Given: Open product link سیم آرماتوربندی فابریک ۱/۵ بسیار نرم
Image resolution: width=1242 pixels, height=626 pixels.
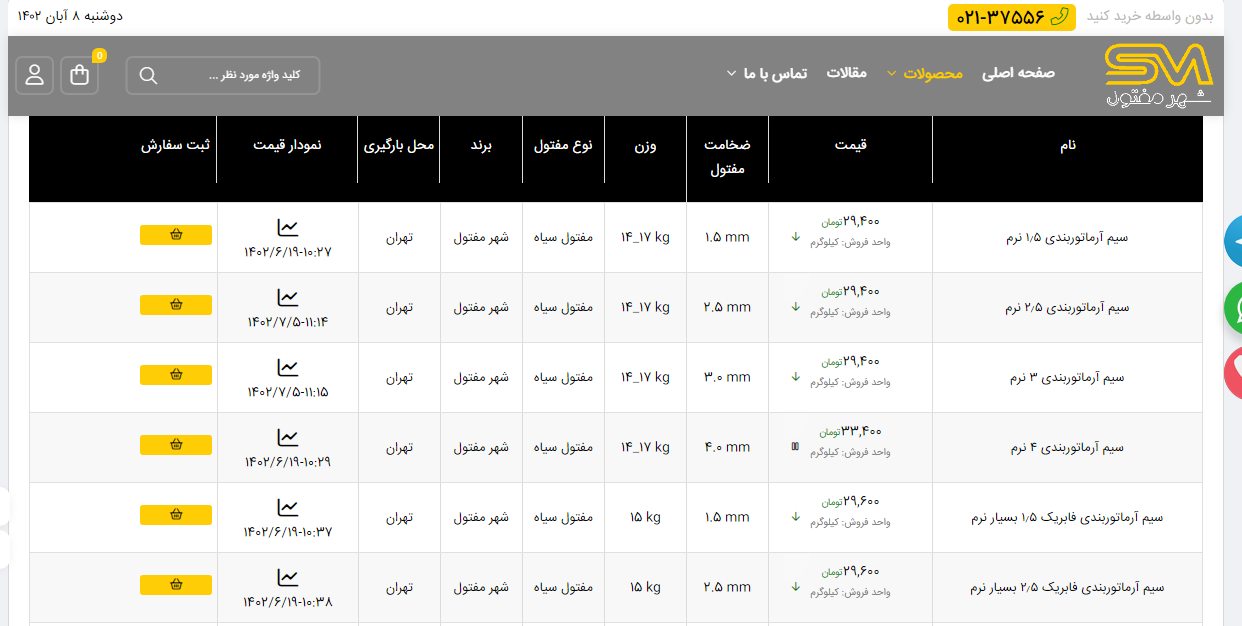Looking at the screenshot, I should coord(1067,518).
